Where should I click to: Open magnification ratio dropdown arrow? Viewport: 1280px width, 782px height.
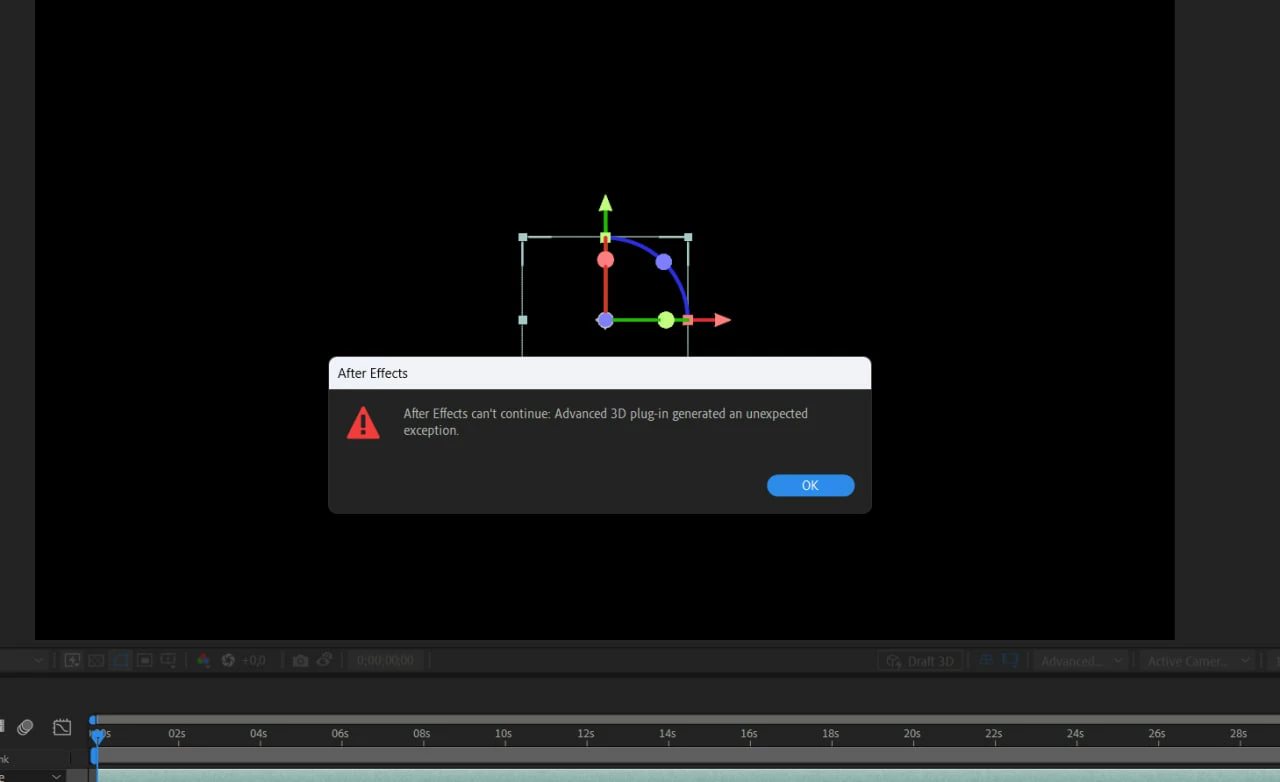38,660
